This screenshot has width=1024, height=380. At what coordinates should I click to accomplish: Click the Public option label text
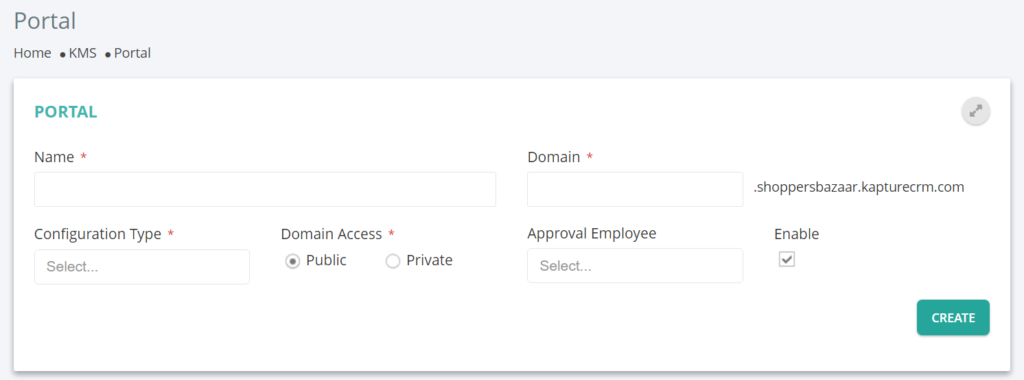pyautogui.click(x=327, y=261)
